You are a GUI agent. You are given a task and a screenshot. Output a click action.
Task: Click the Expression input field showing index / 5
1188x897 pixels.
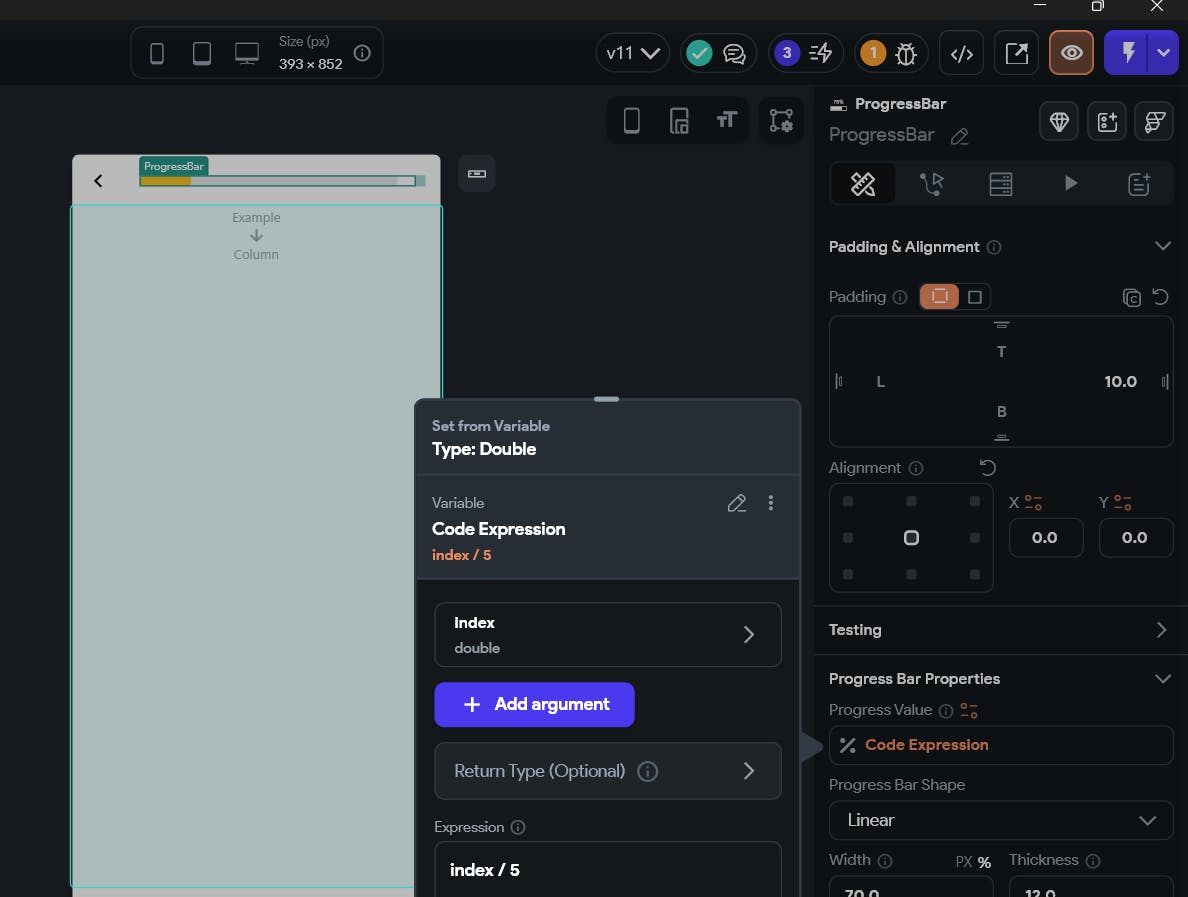tap(607, 869)
